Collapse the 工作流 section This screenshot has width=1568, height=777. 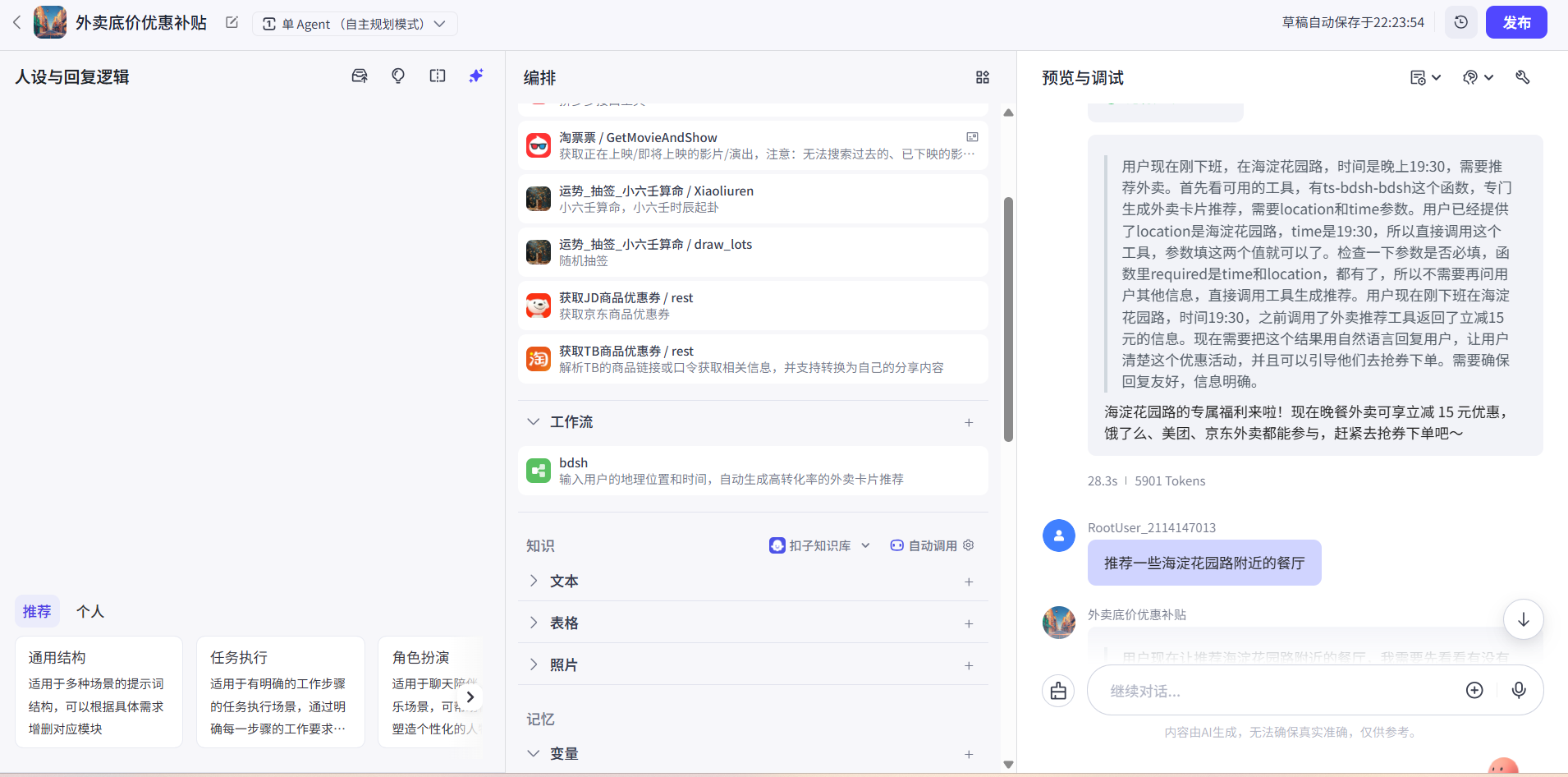pos(534,421)
